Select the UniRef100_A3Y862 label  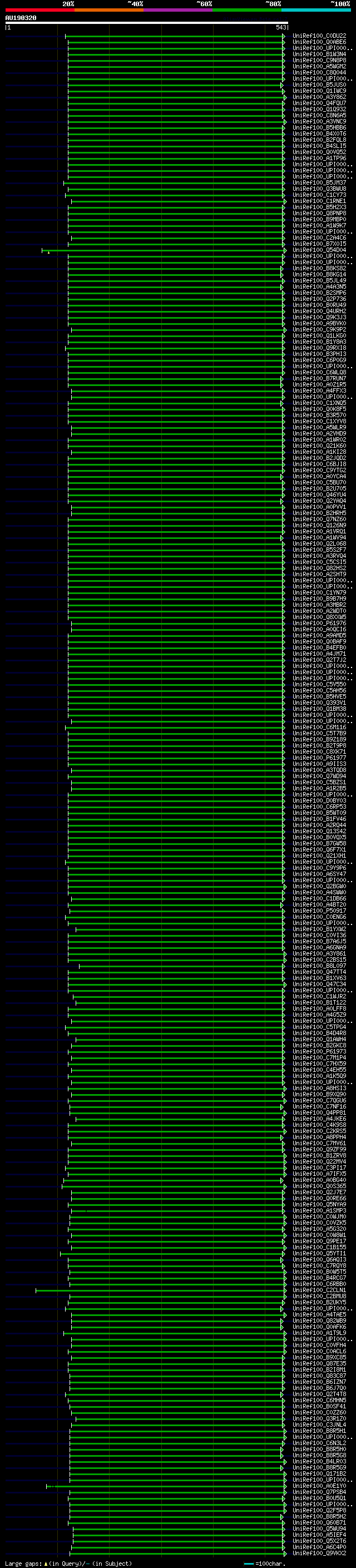tap(319, 97)
